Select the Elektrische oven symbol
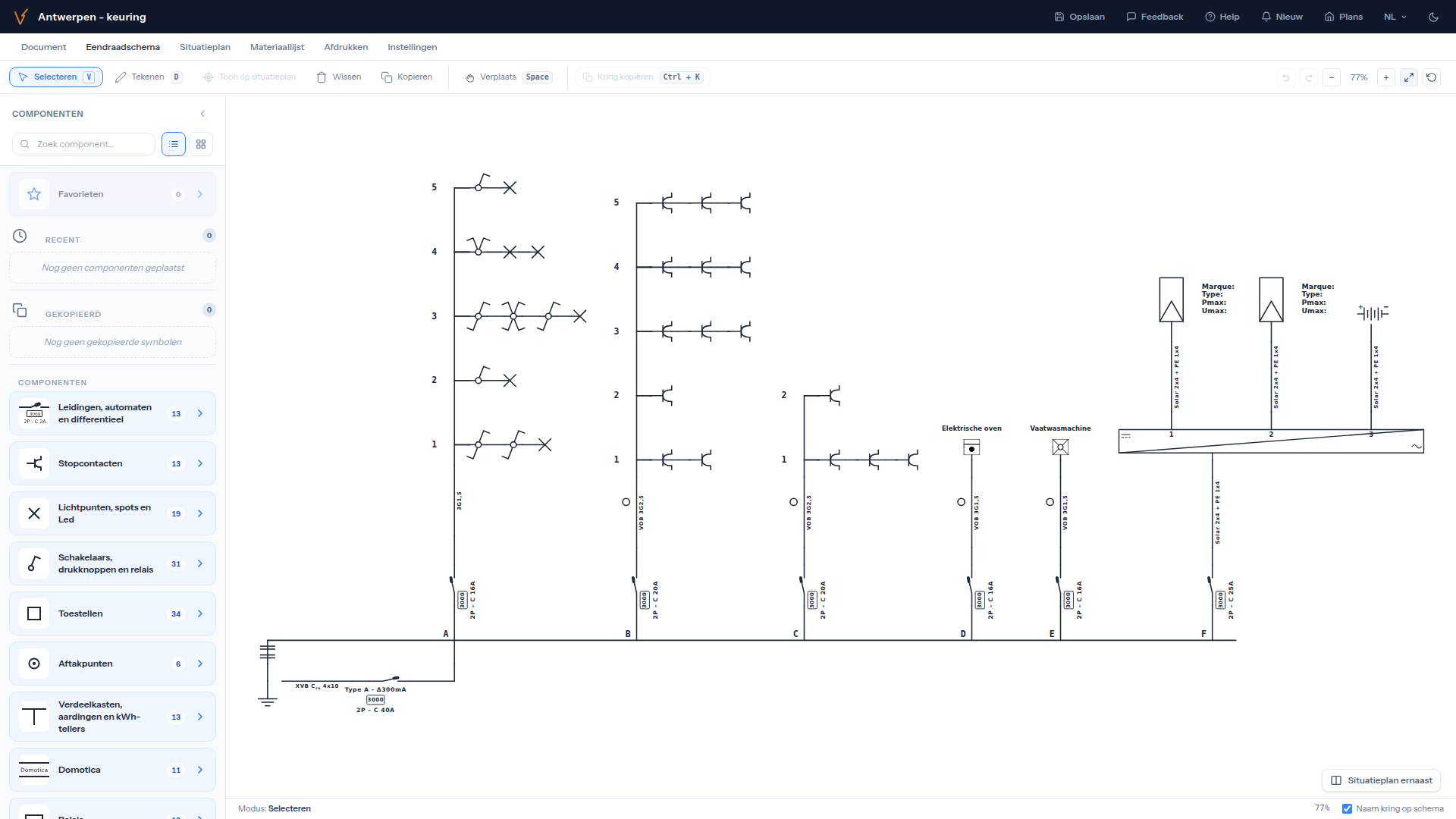 click(971, 447)
